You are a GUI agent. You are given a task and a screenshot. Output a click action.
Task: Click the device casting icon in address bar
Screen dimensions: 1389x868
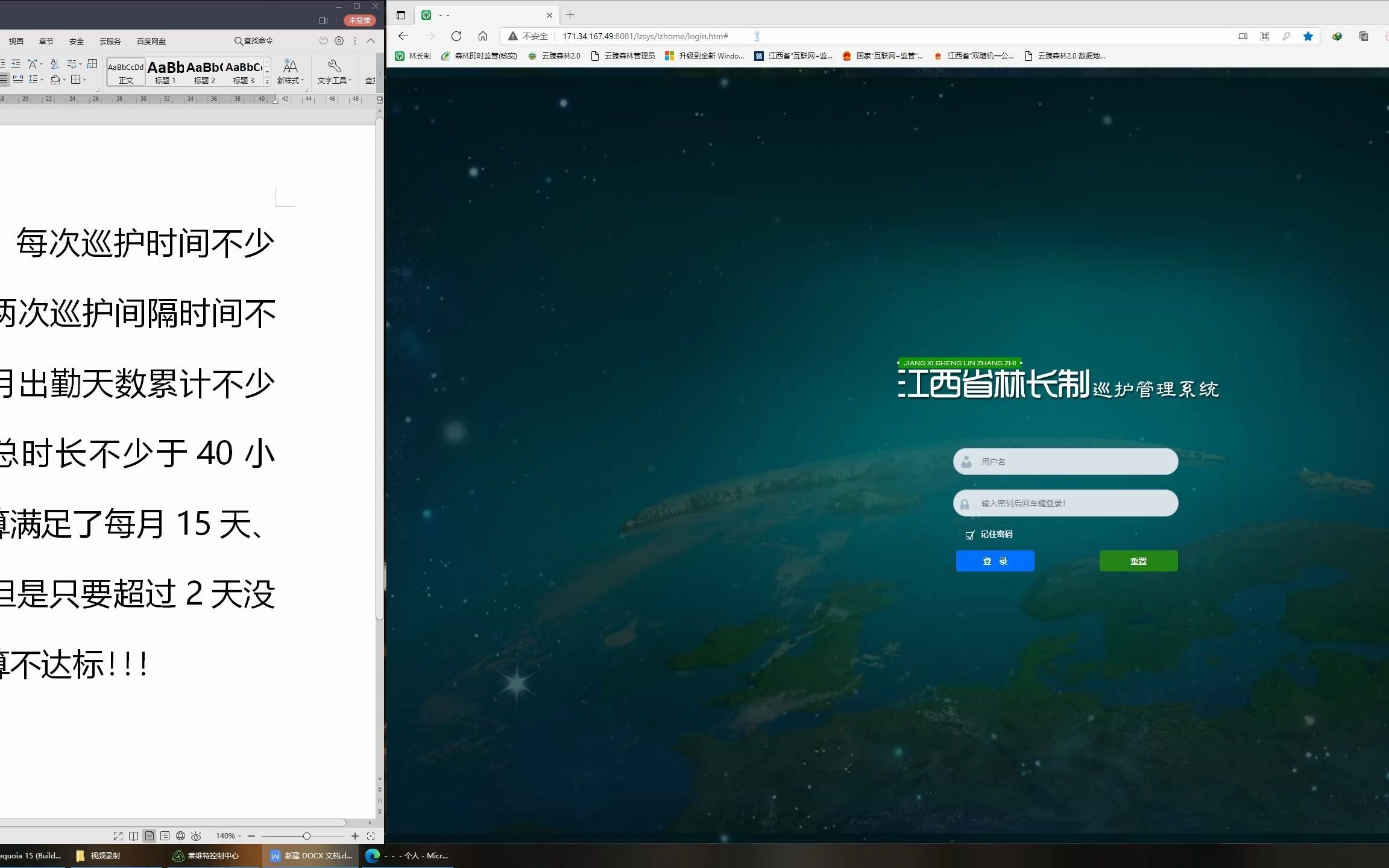[1243, 36]
